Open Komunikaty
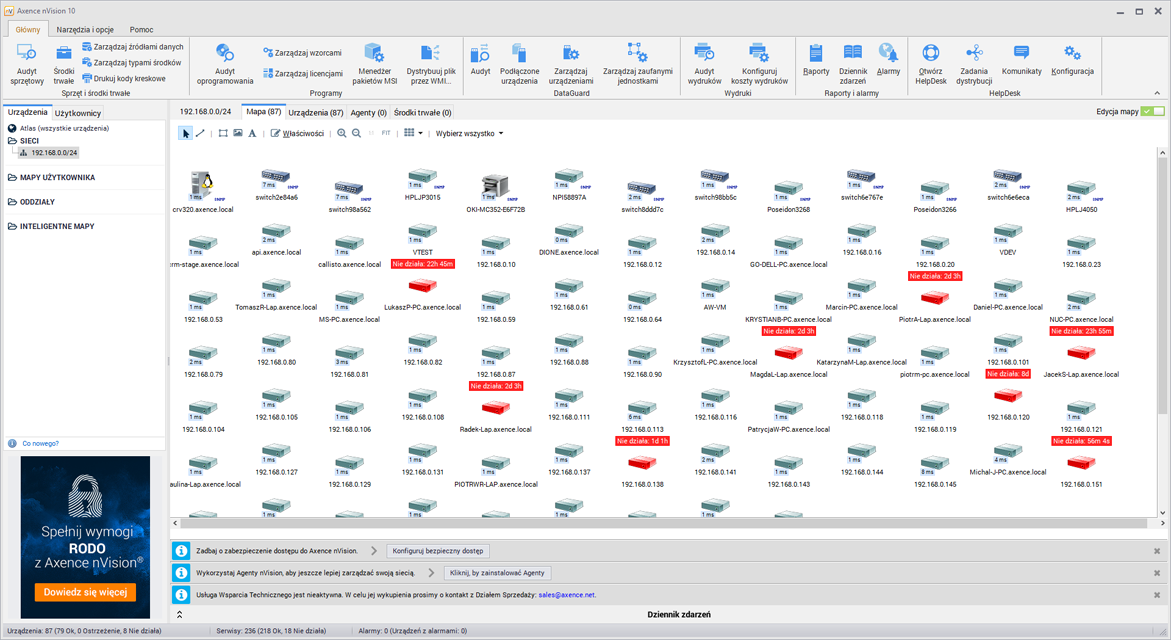This screenshot has width=1171, height=640. 1022,60
